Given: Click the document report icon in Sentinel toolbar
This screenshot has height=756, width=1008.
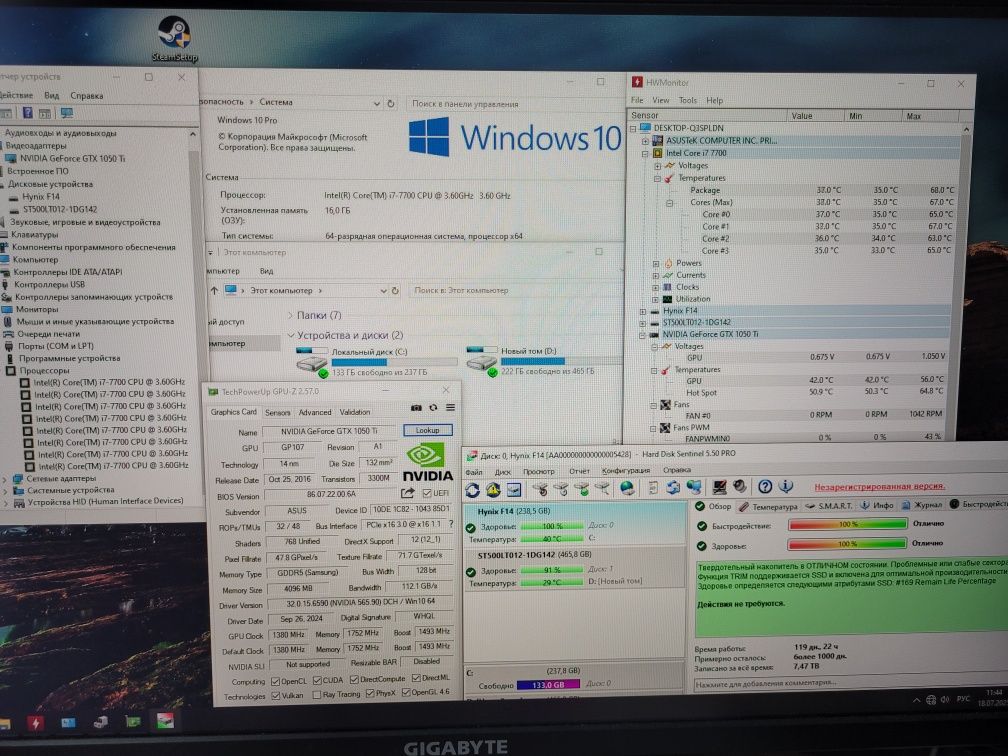Looking at the screenshot, I should pyautogui.click(x=653, y=488).
